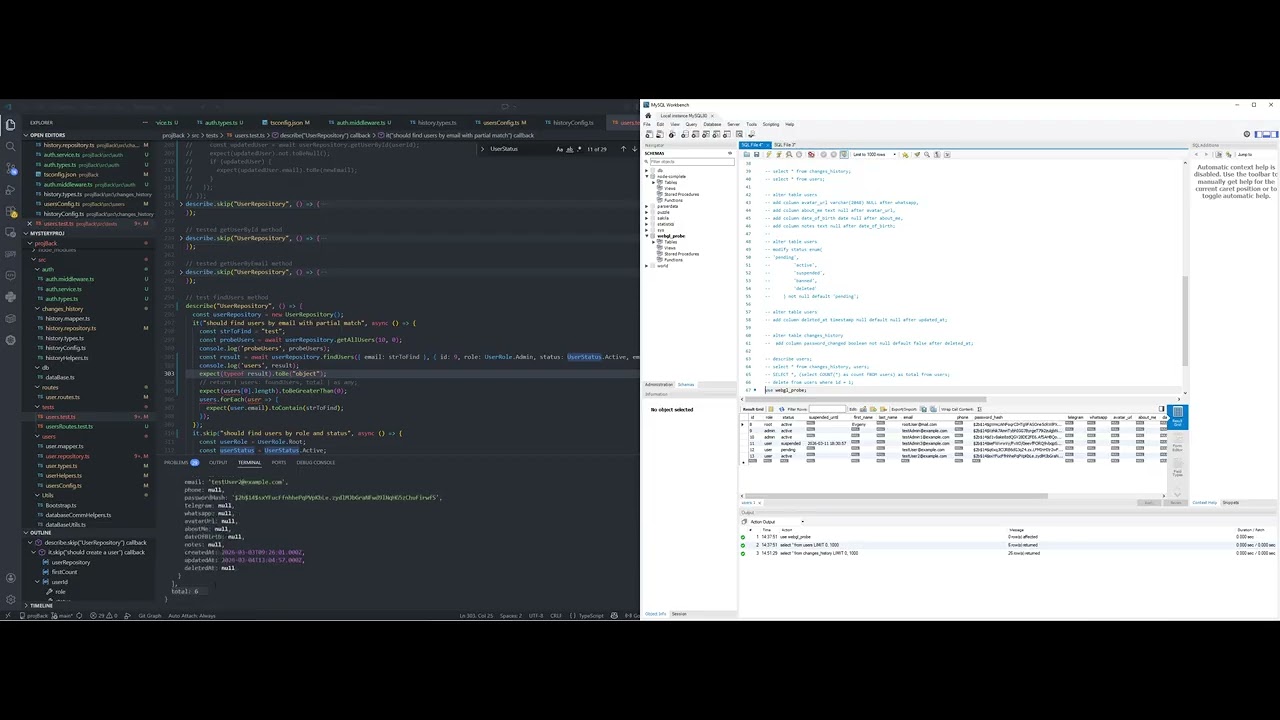This screenshot has height=720, width=1280.
Task: Click the Result Grid side button
Action: 1177,417
